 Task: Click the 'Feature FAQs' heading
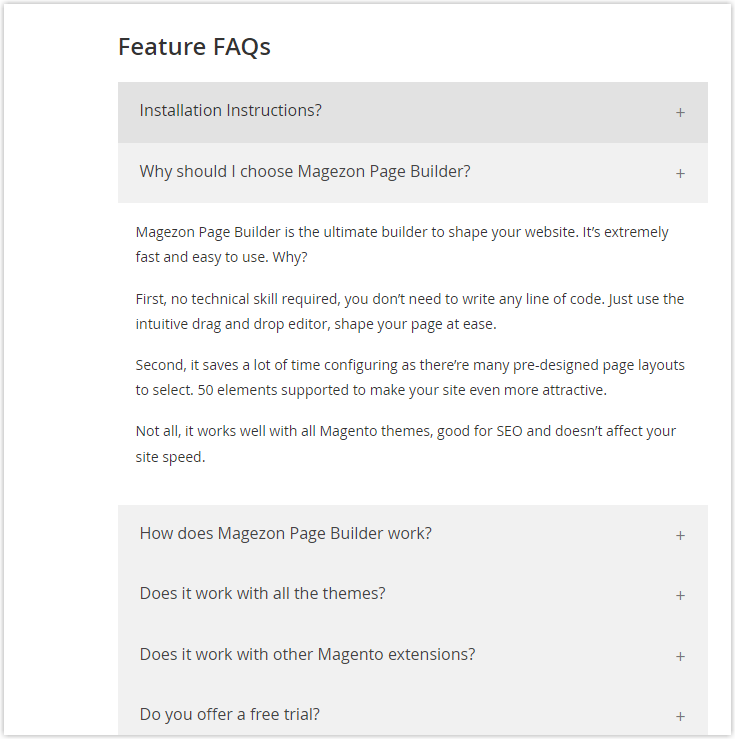tap(194, 47)
